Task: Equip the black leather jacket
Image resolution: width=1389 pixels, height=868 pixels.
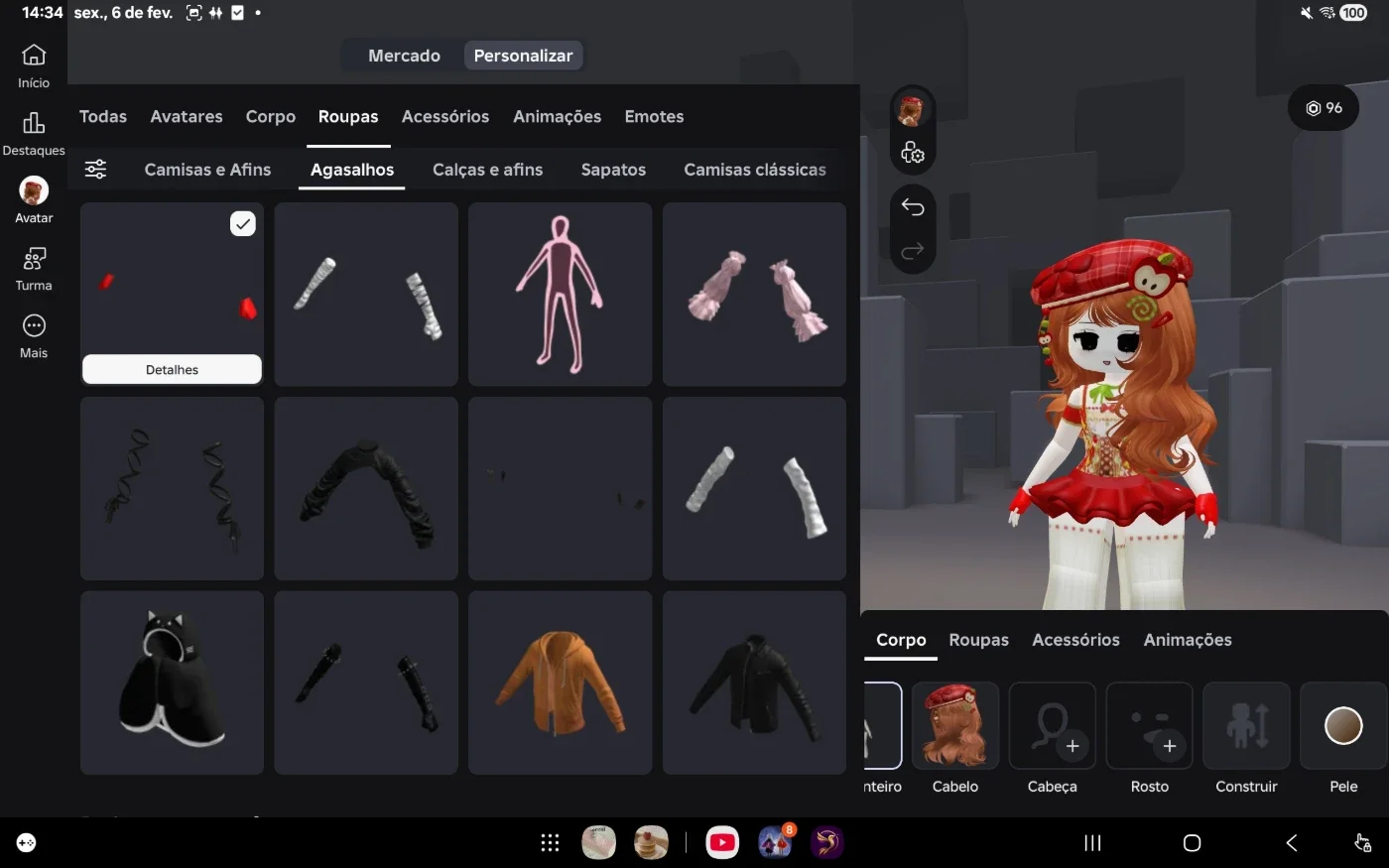Action: [754, 683]
